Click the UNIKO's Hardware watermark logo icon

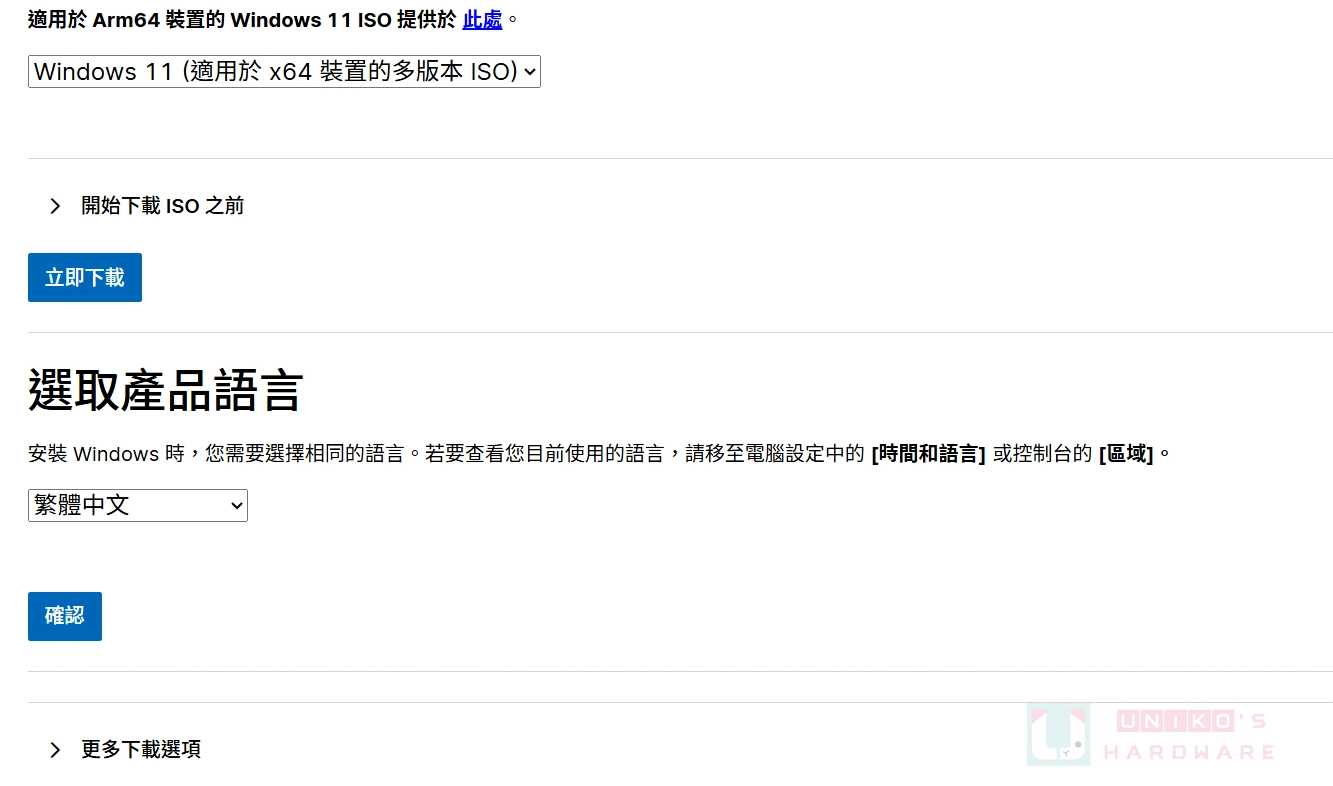point(1058,734)
